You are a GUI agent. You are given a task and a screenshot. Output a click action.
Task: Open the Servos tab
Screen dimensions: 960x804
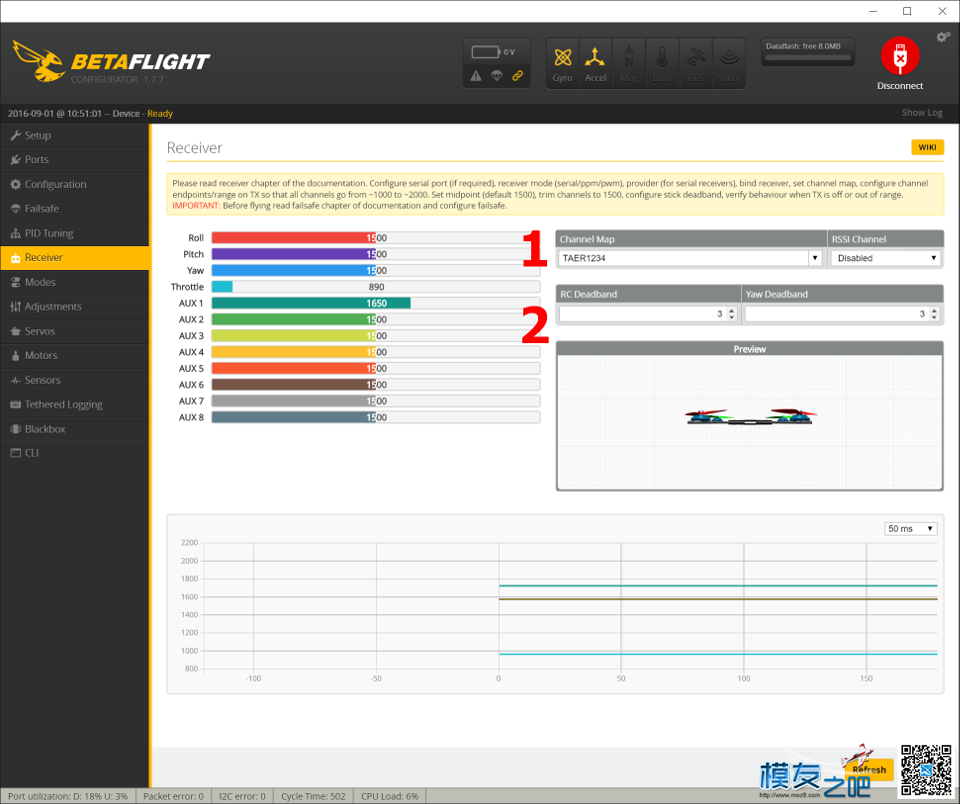(75, 331)
